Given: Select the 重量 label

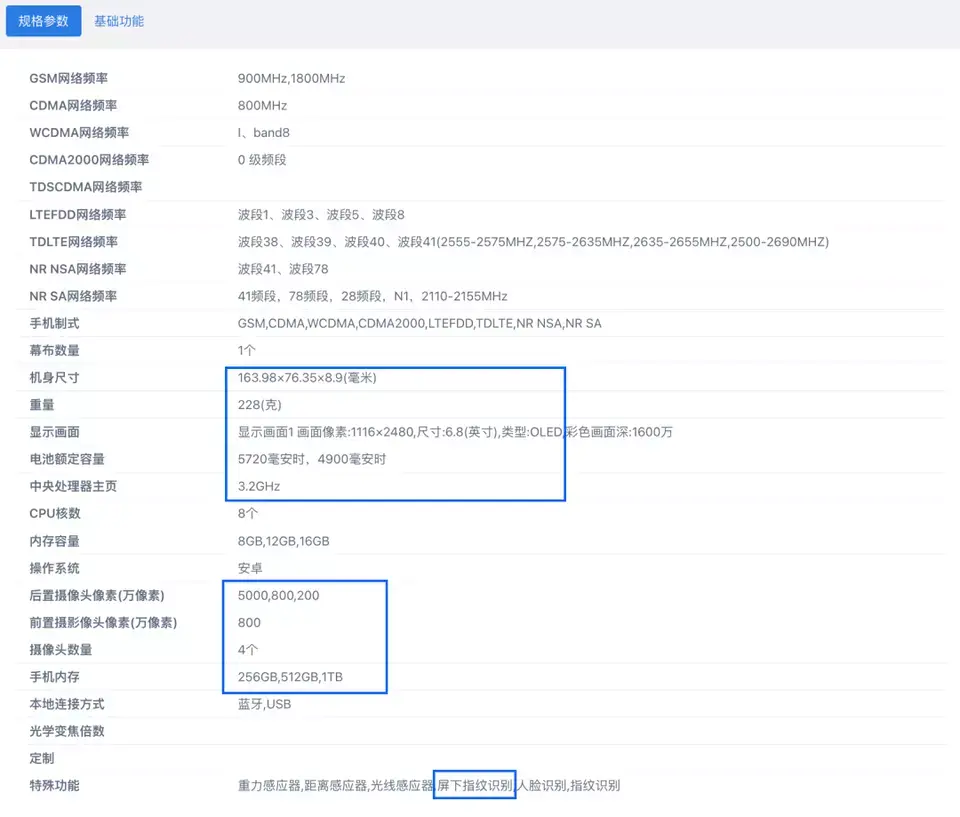Looking at the screenshot, I should (x=42, y=405).
